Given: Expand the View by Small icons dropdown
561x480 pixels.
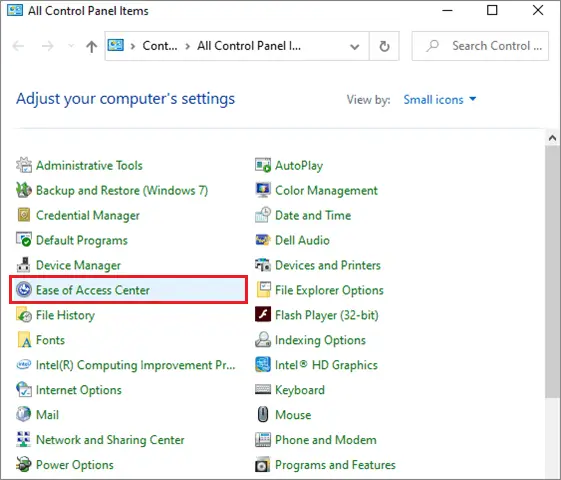Looking at the screenshot, I should coord(440,99).
